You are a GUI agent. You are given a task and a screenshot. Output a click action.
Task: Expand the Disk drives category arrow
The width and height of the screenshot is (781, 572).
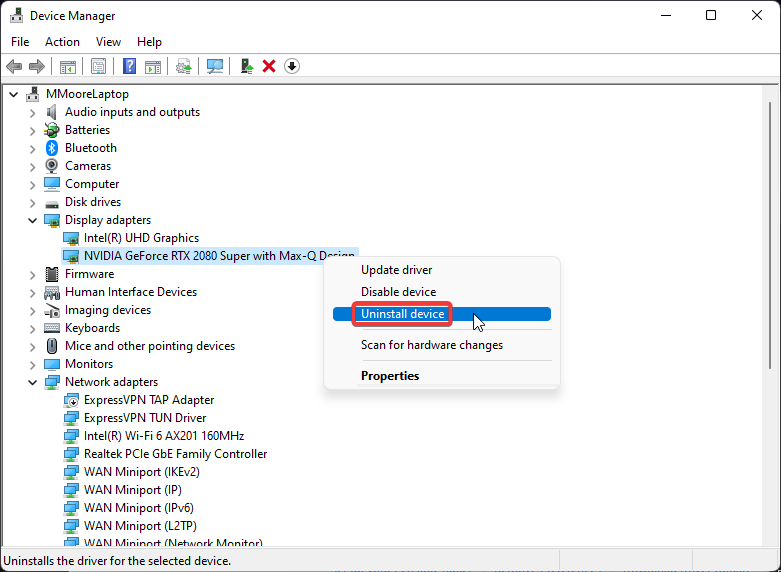click(32, 202)
